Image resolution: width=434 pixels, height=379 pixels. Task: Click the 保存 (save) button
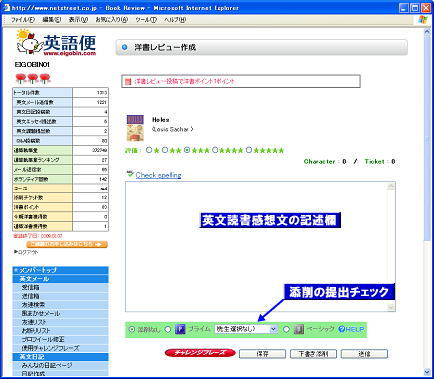(262, 354)
